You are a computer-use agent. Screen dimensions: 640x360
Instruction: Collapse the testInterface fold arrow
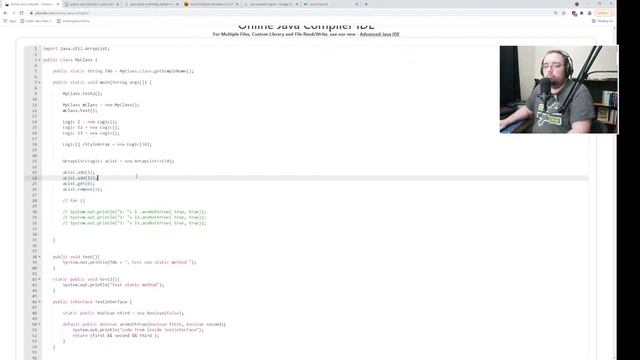click(x=40, y=302)
